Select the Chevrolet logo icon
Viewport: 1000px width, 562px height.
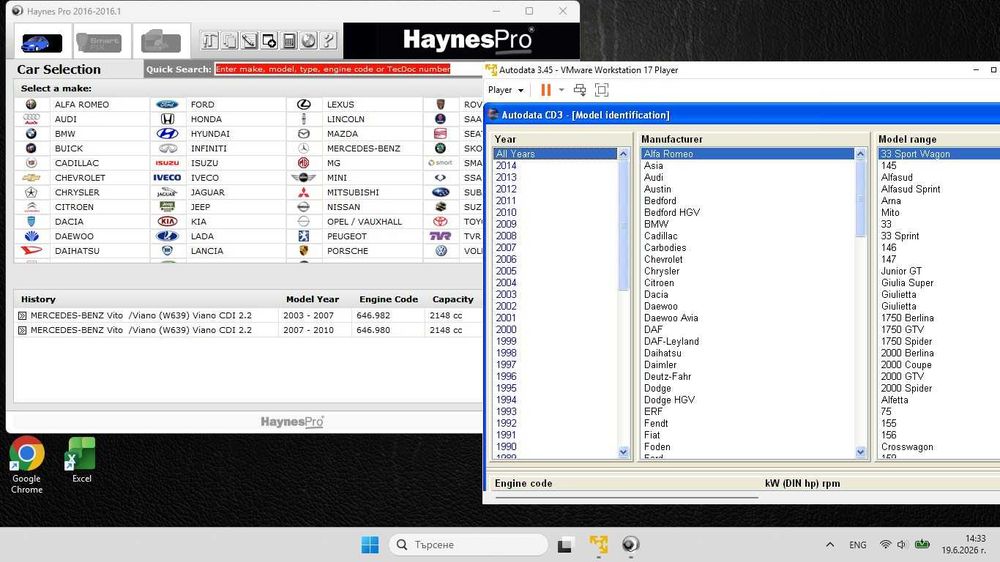31,177
